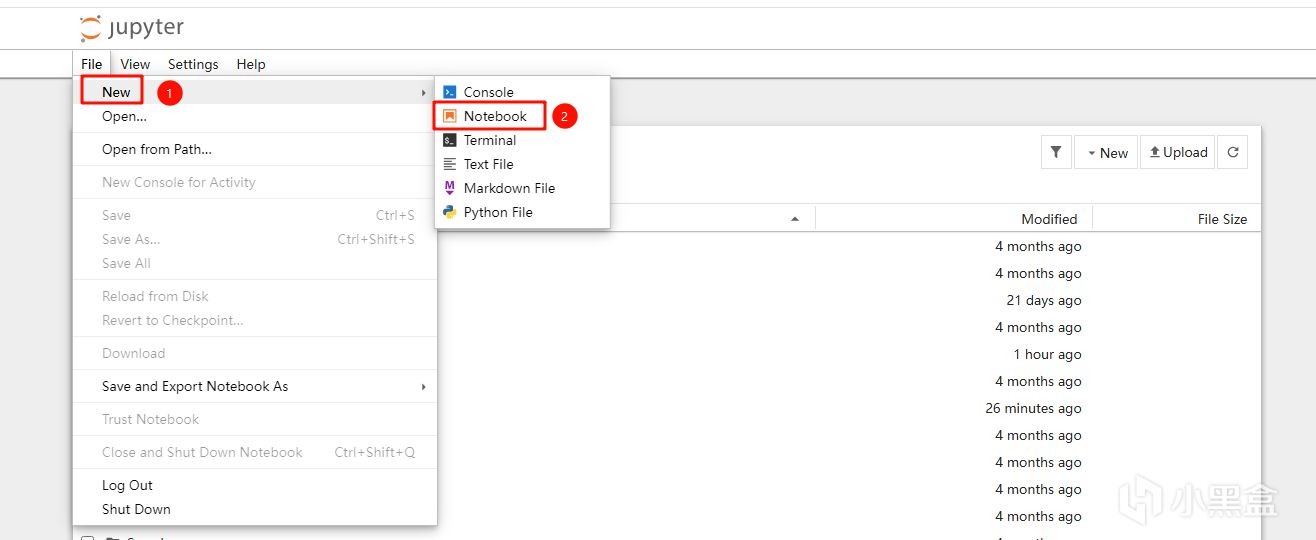Click the Upload button
The width and height of the screenshot is (1316, 540).
point(1178,152)
